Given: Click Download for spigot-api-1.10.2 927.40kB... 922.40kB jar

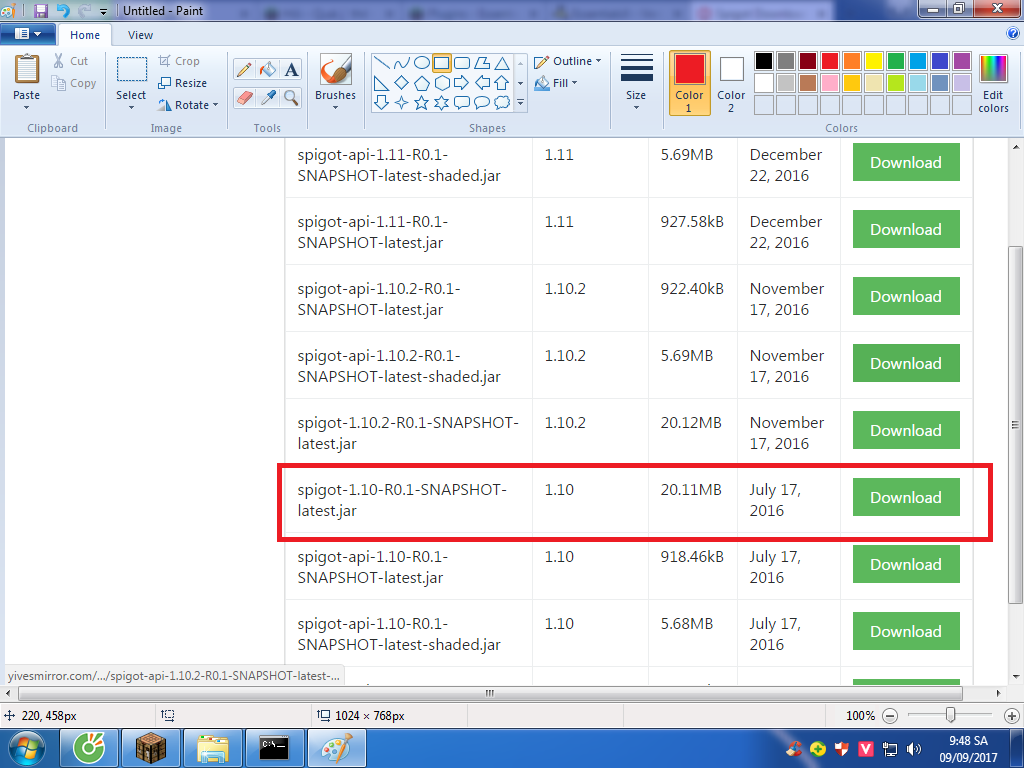Looking at the screenshot, I should [x=906, y=296].
